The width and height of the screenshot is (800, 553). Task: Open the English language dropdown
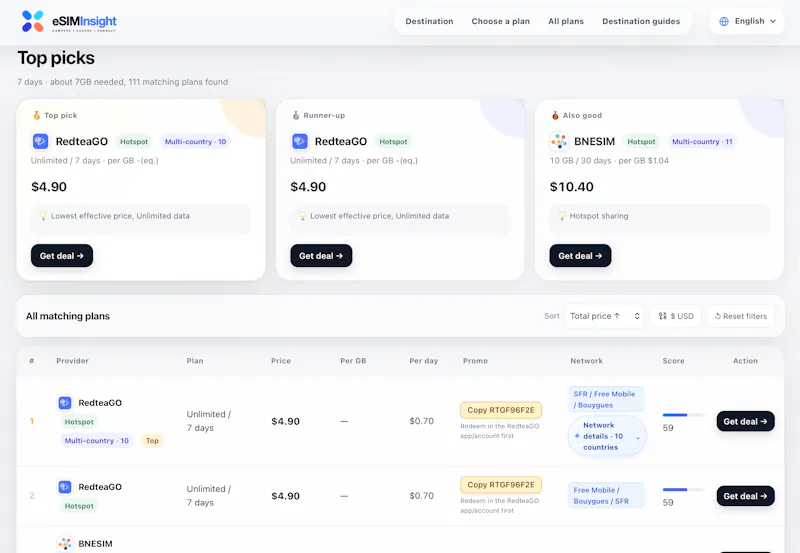click(x=747, y=21)
